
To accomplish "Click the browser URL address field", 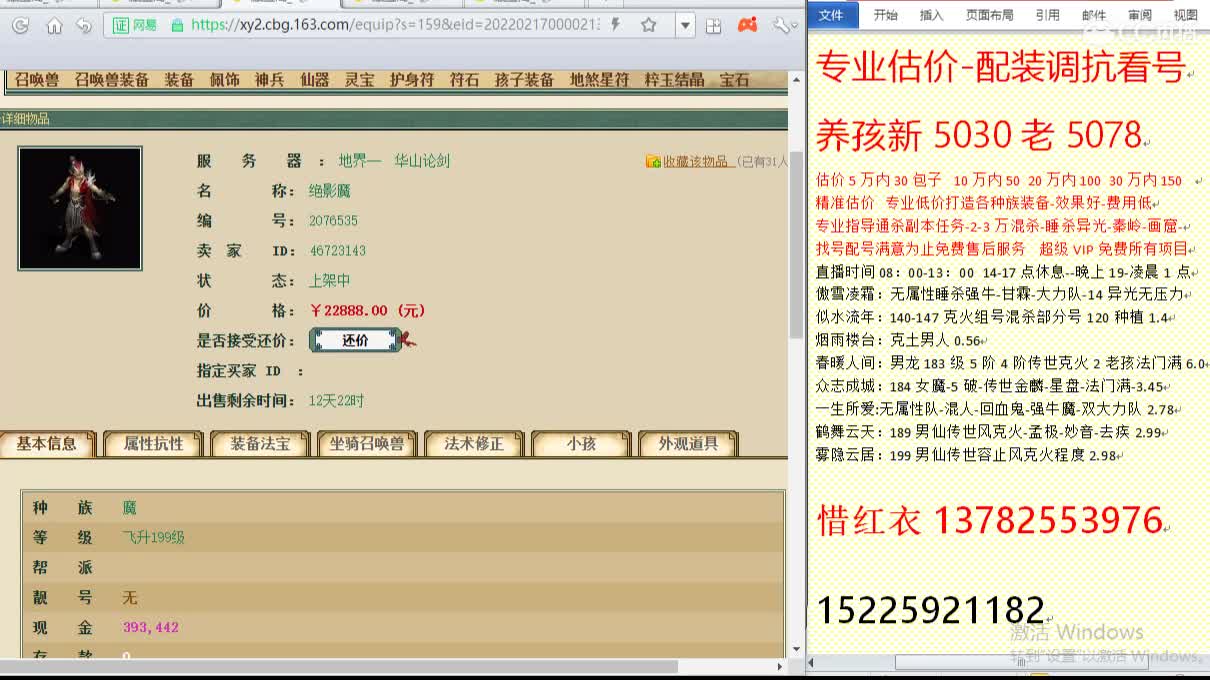I will point(395,25).
